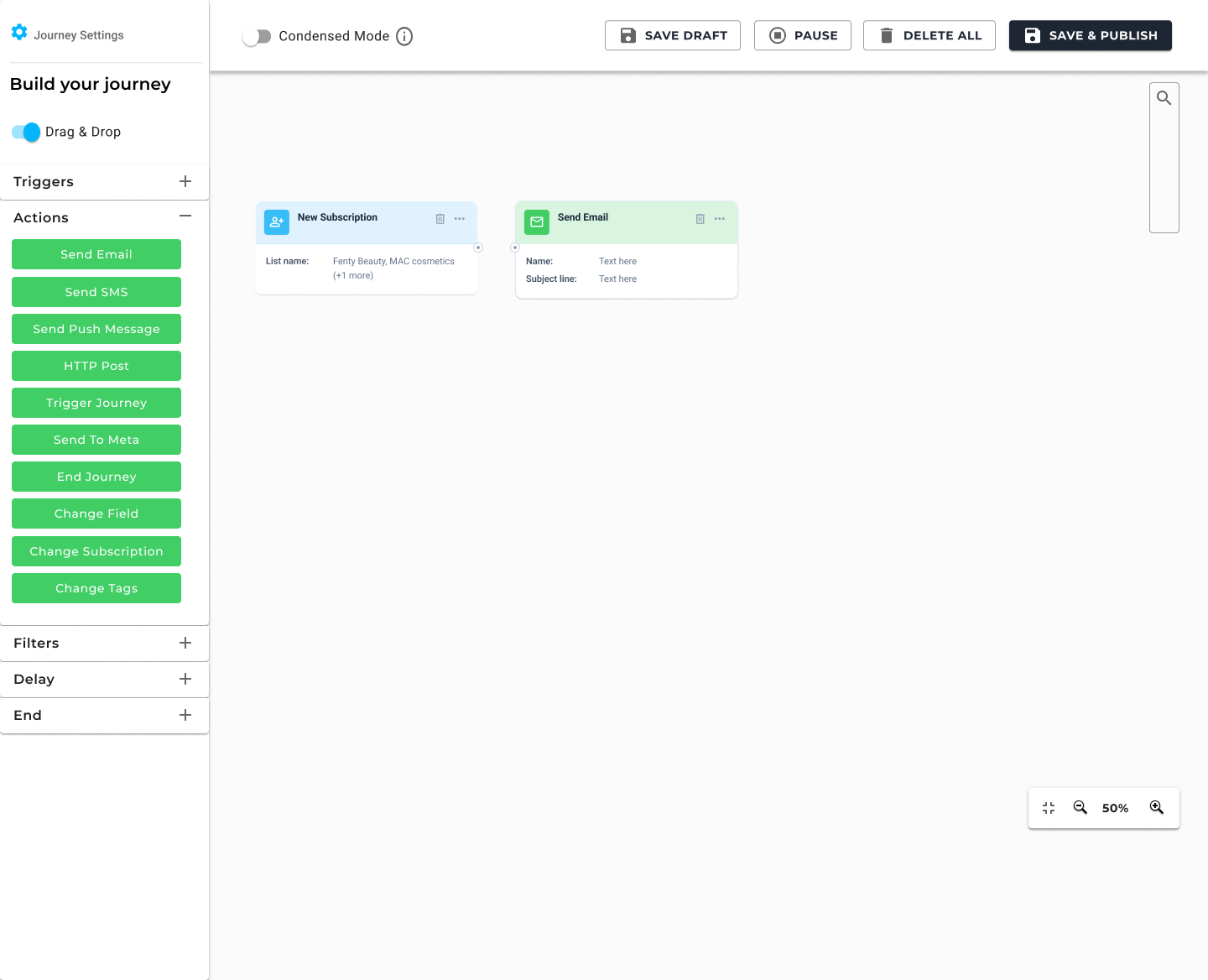Image resolution: width=1208 pixels, height=980 pixels.
Task: Open the canvas search magnifier
Action: point(1164,98)
